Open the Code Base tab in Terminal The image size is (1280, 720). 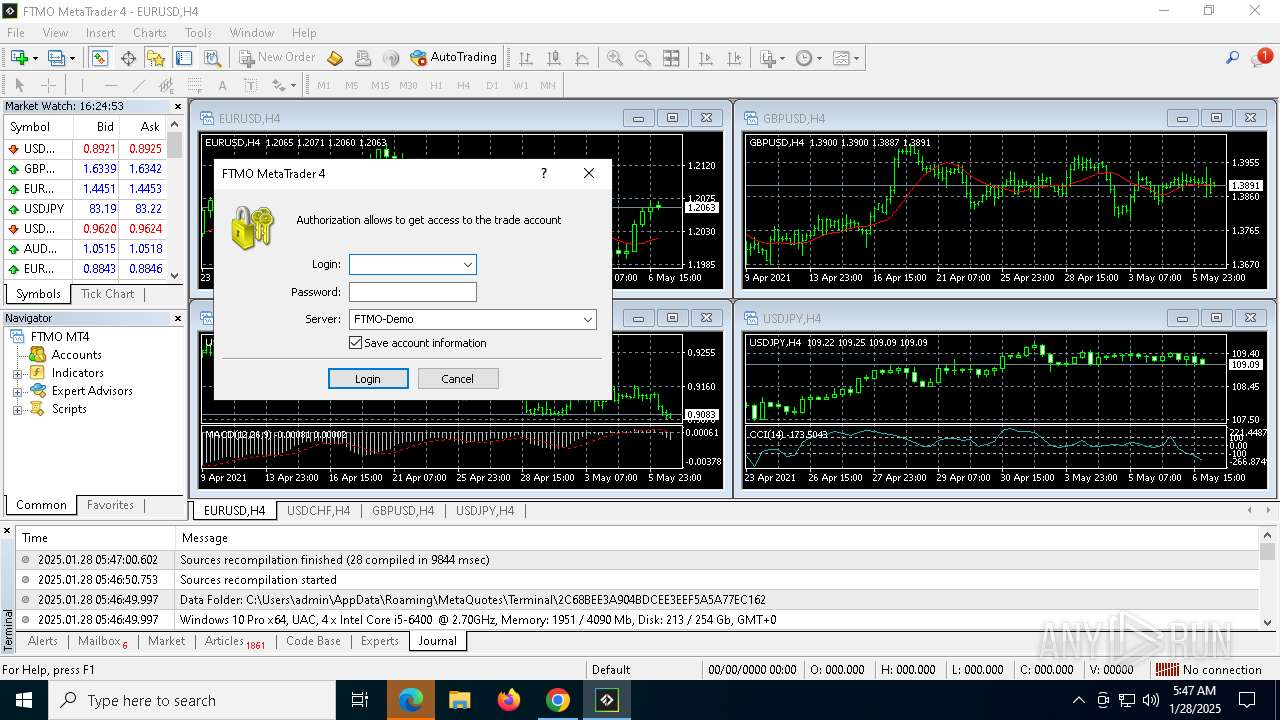click(313, 641)
